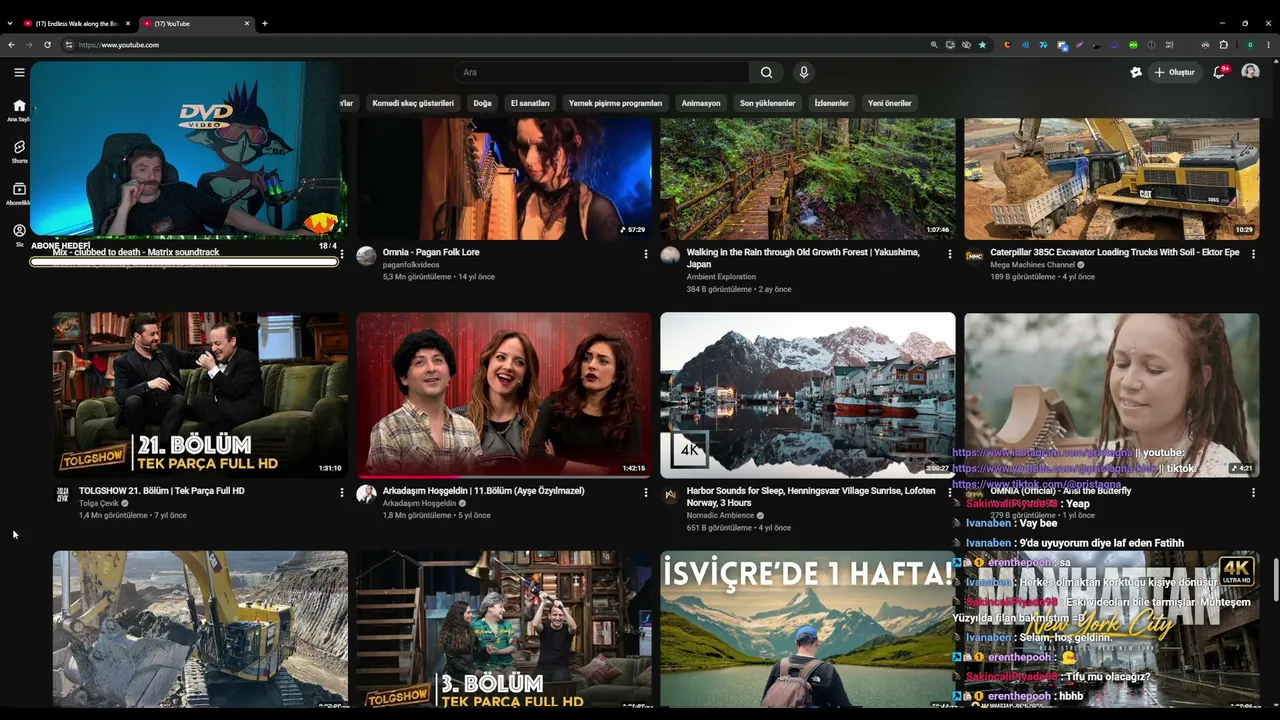This screenshot has height=720, width=1280.
Task: Click the green extension icon in toolbar
Action: tap(1133, 45)
